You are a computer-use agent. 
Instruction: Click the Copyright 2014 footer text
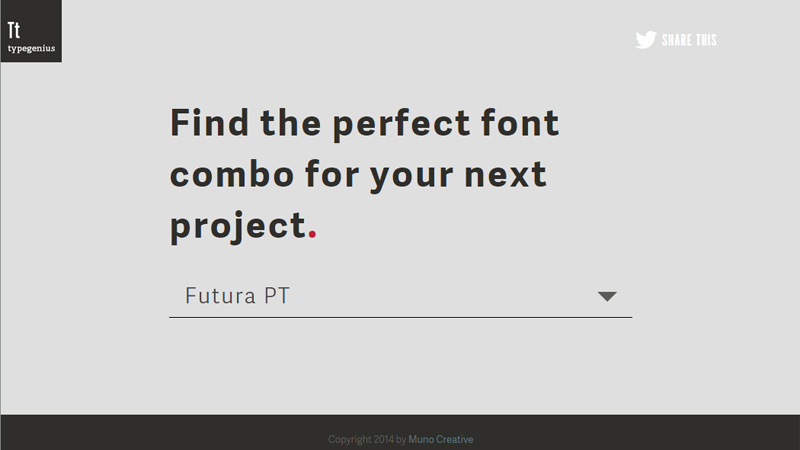click(361, 439)
